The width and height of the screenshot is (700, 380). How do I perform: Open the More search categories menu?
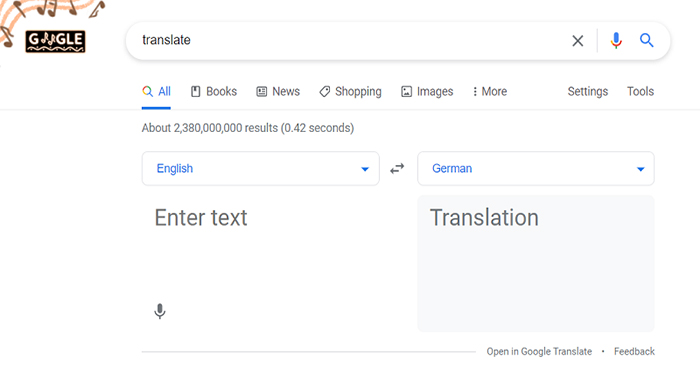coord(490,92)
